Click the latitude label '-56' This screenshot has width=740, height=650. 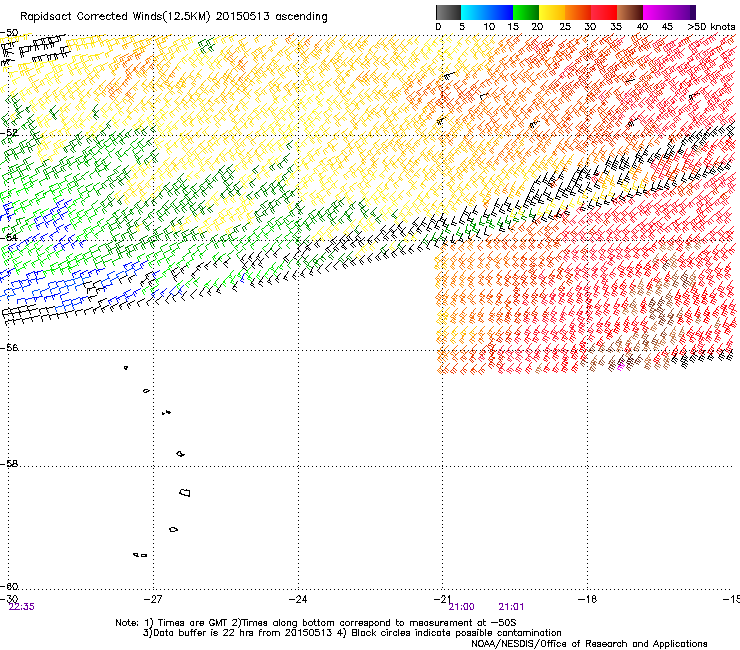tap(9, 348)
